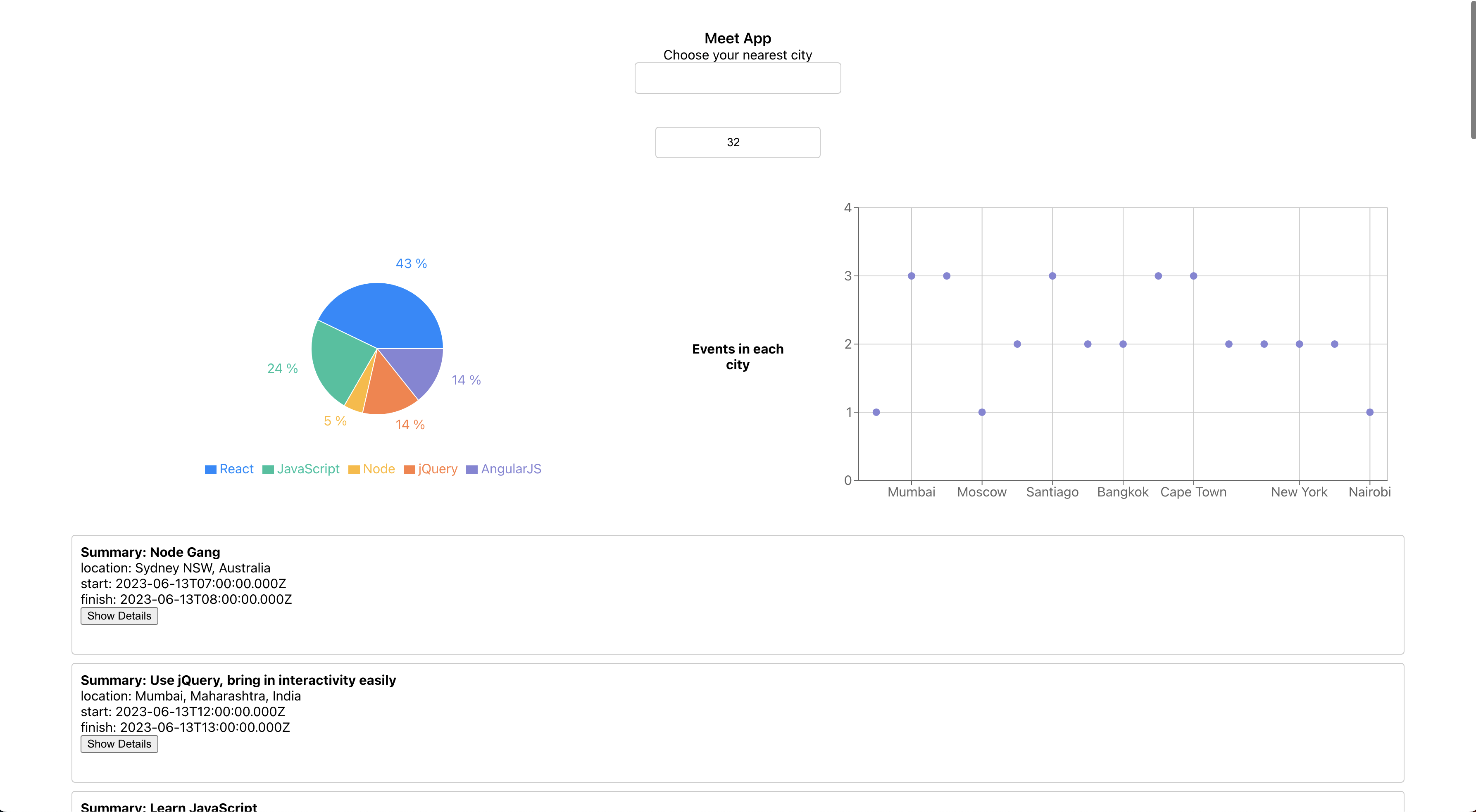Click the jQuery legend color swatch

(x=409, y=470)
